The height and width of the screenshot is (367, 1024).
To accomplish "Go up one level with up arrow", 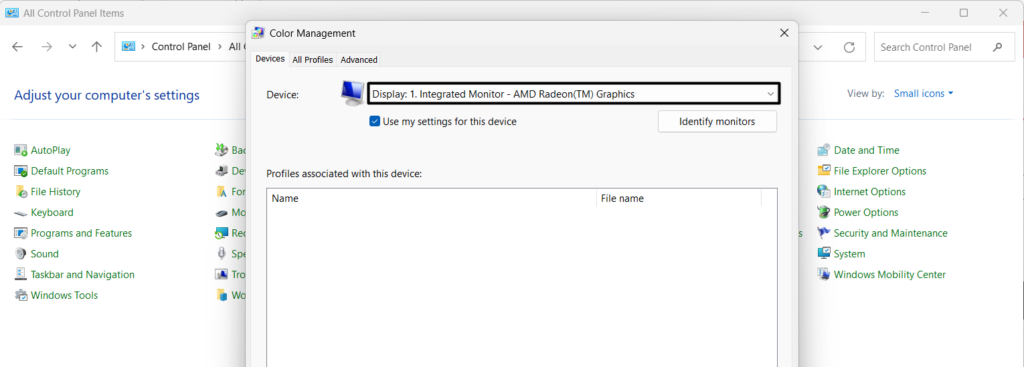I will [x=97, y=46].
